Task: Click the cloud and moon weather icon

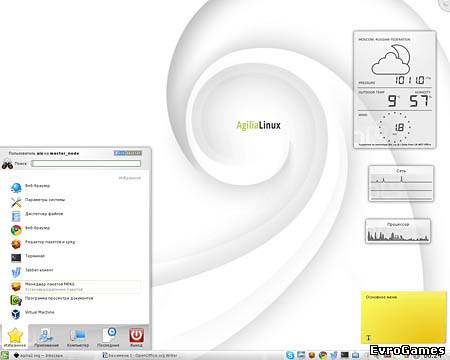Action: (391, 60)
